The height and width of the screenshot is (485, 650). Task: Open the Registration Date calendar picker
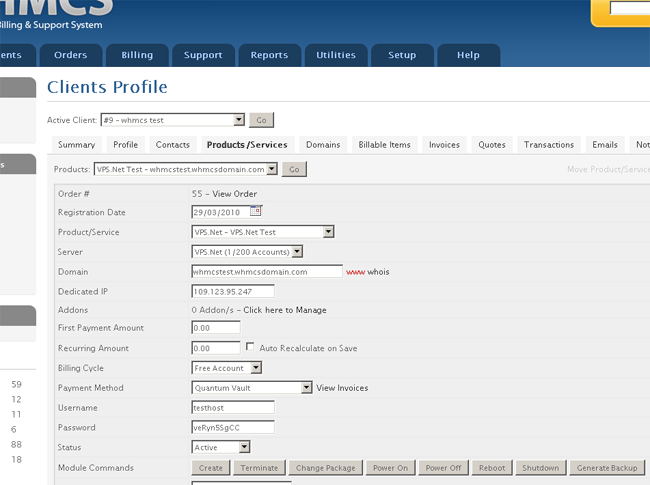tap(255, 211)
